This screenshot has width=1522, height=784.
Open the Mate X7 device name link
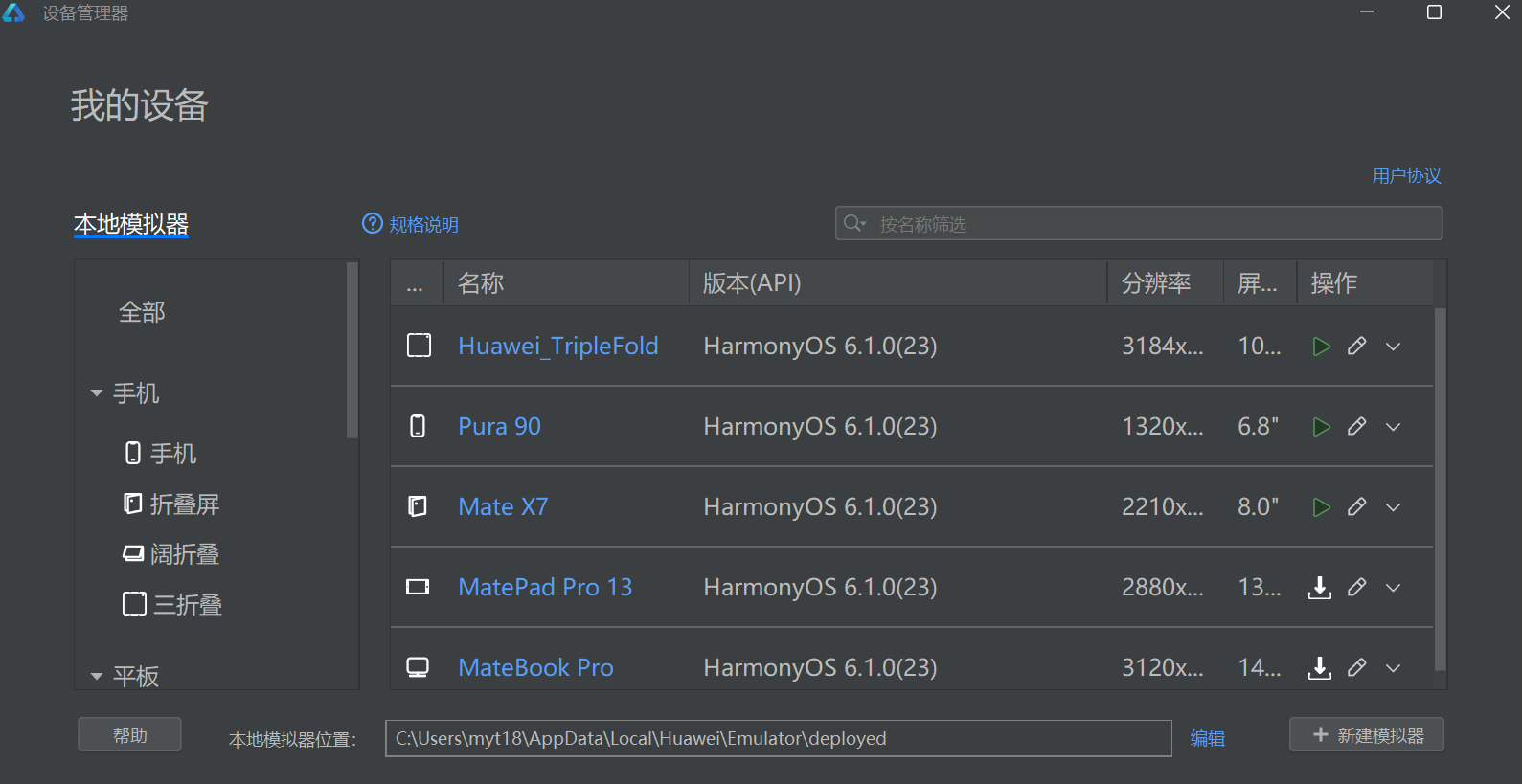503,506
